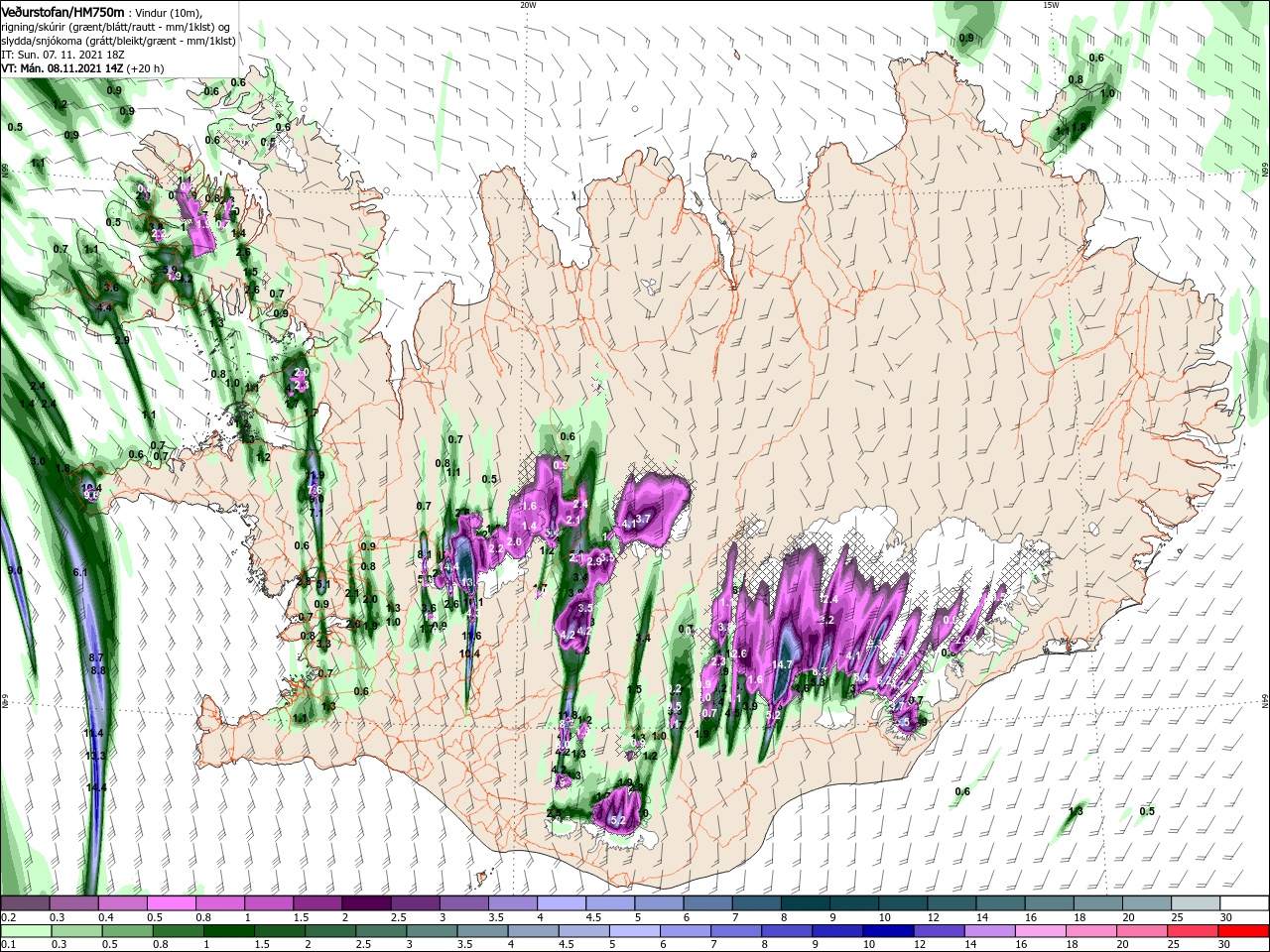Select the deep navy 10 swatch in lower legend
Screen dimensions: 1270x952
tap(888, 930)
